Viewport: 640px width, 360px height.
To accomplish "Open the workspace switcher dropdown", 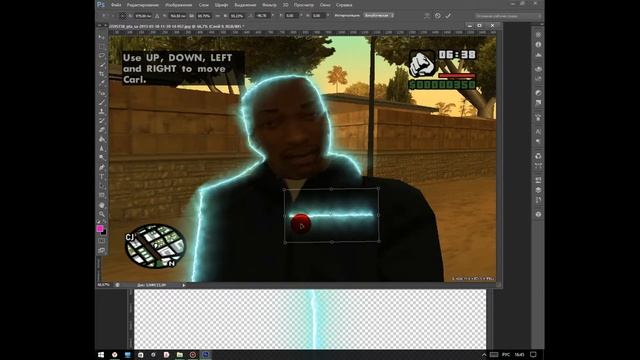I will coord(509,16).
